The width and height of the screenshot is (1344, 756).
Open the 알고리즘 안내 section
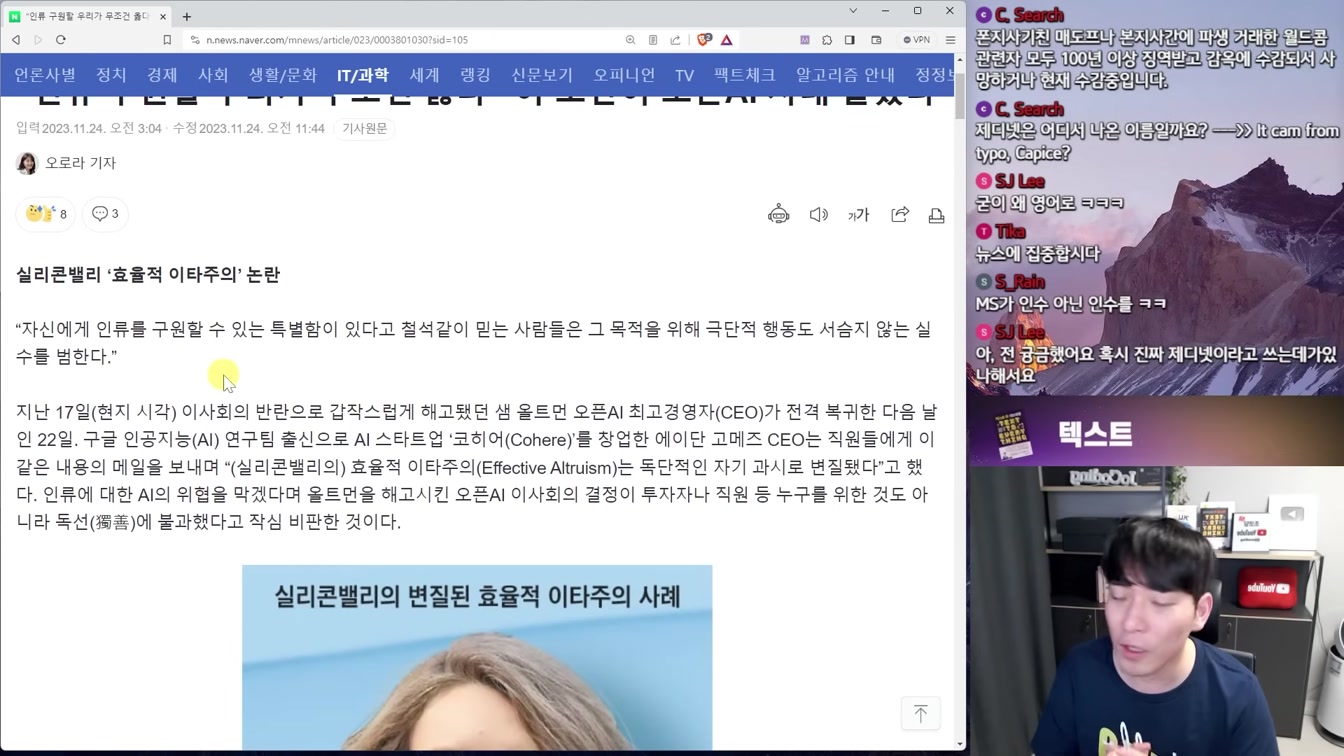tap(846, 75)
